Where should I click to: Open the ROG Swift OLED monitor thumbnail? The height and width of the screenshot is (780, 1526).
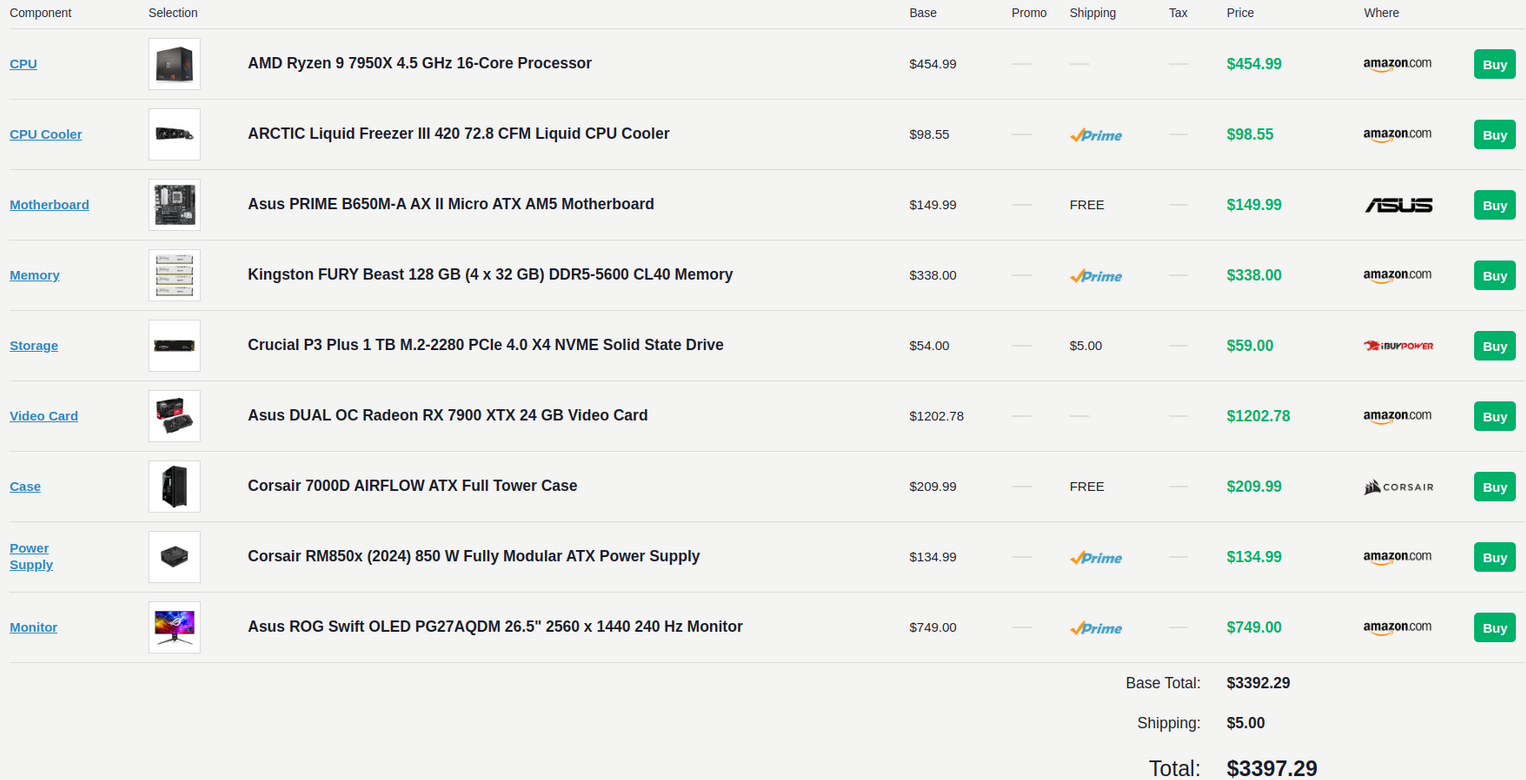[174, 627]
